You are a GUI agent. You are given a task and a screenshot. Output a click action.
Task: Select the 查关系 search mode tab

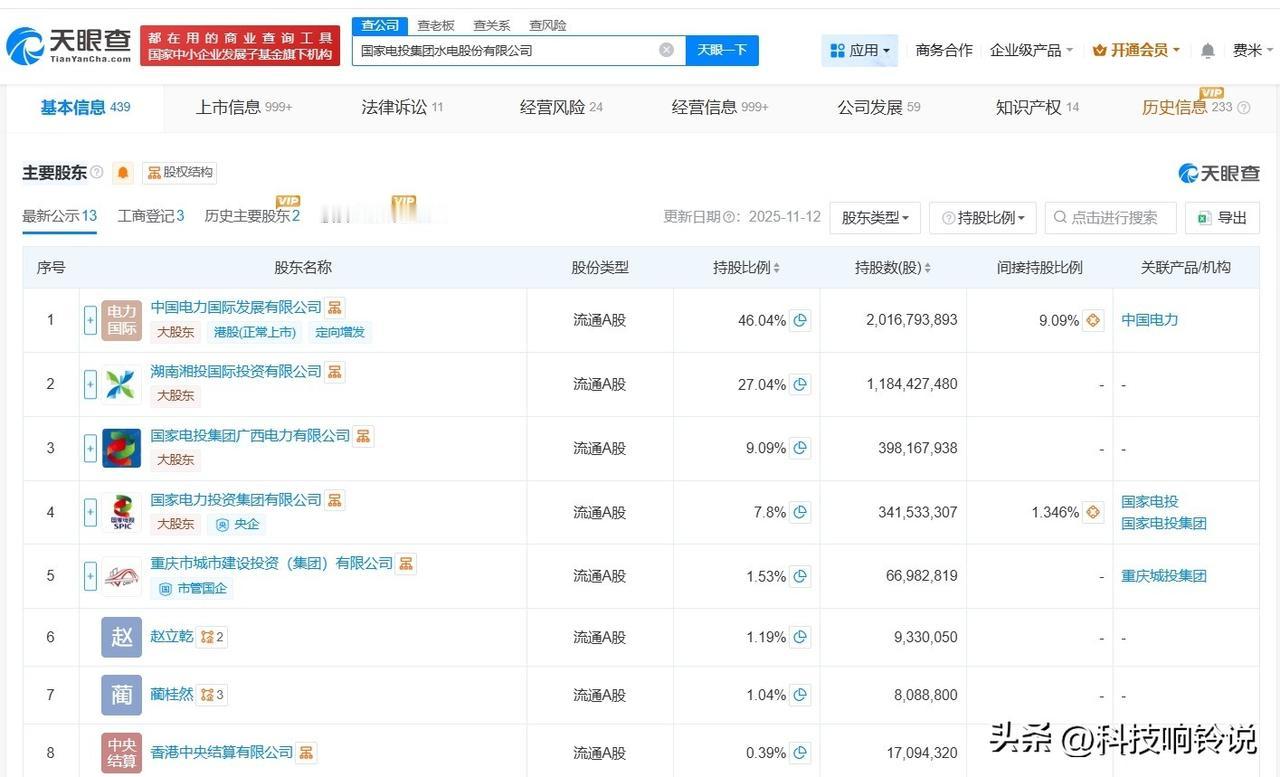[492, 25]
